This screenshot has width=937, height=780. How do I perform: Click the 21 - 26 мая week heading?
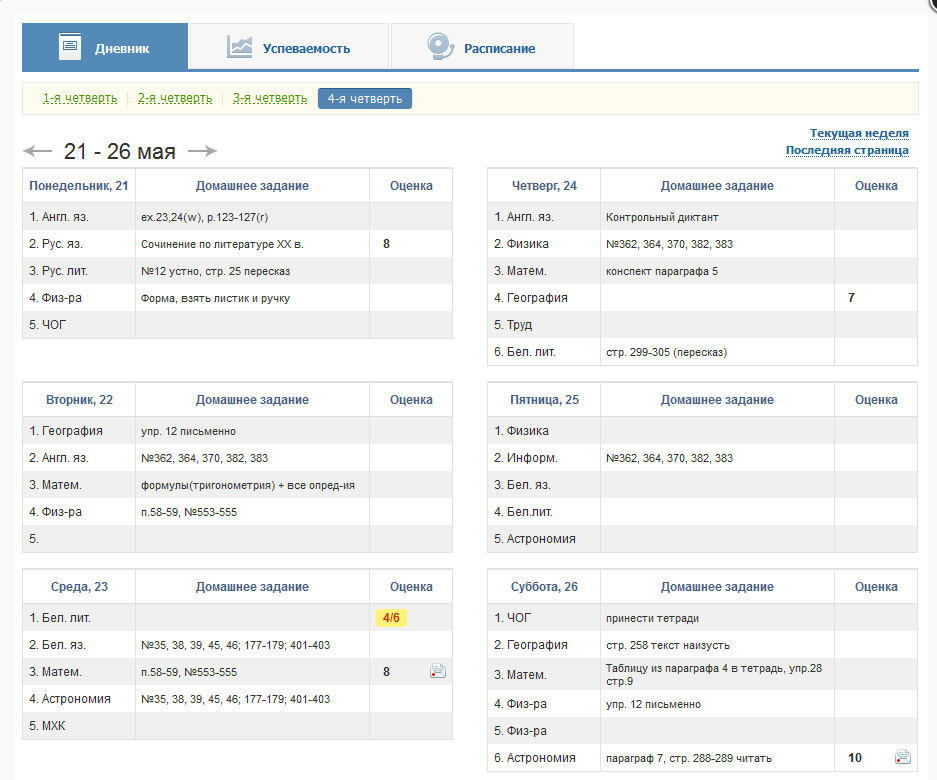(120, 151)
